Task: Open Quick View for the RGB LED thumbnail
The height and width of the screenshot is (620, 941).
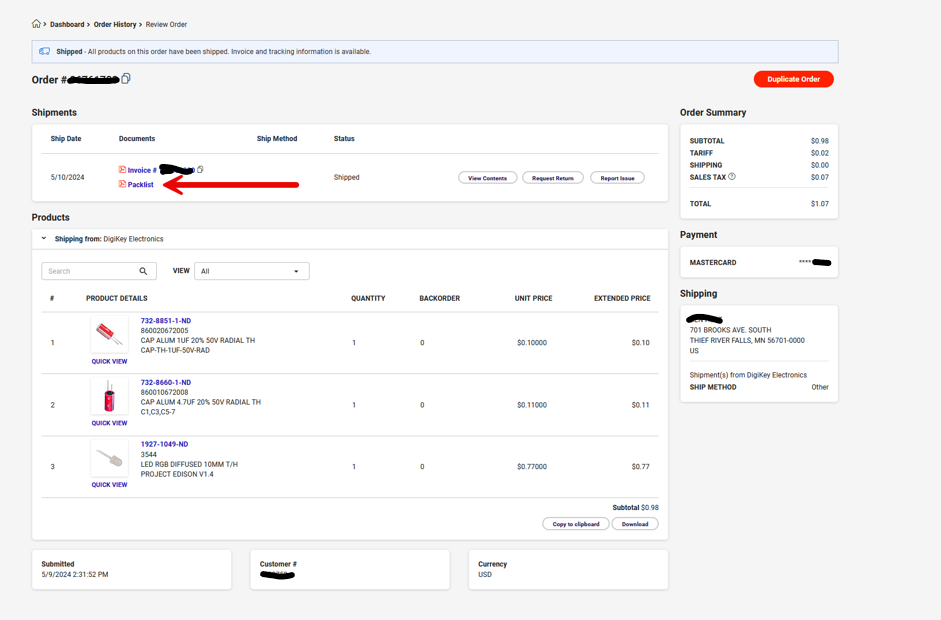Action: [109, 485]
